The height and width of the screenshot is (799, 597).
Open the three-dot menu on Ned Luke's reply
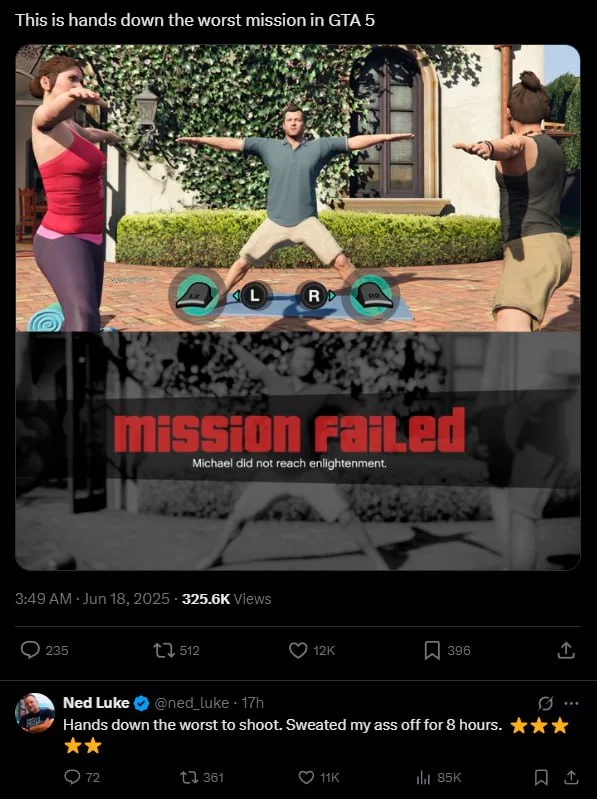pyautogui.click(x=572, y=703)
